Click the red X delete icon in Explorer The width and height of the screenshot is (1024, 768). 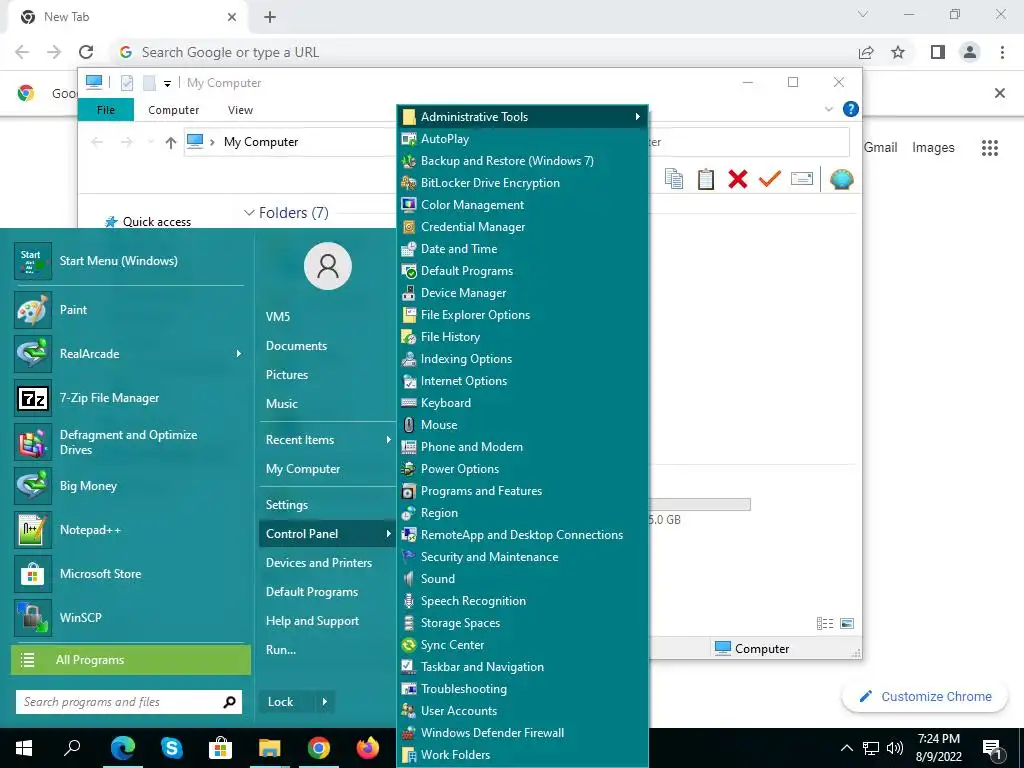coord(738,179)
